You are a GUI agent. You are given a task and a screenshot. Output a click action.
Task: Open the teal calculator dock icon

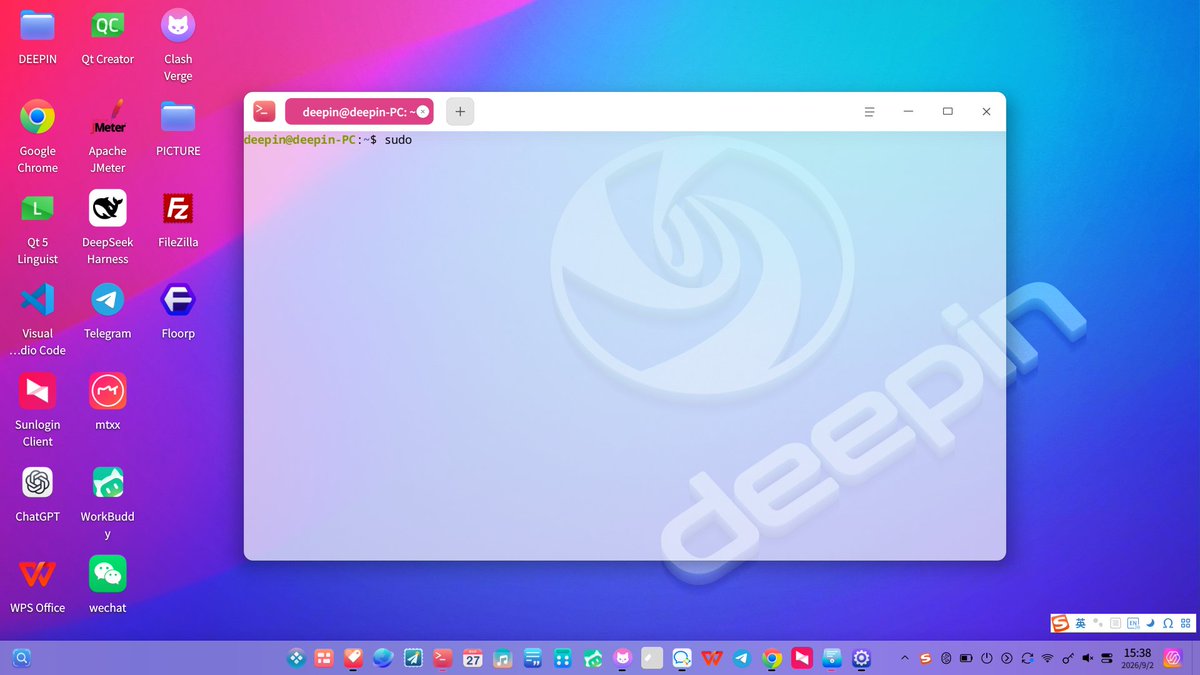563,658
